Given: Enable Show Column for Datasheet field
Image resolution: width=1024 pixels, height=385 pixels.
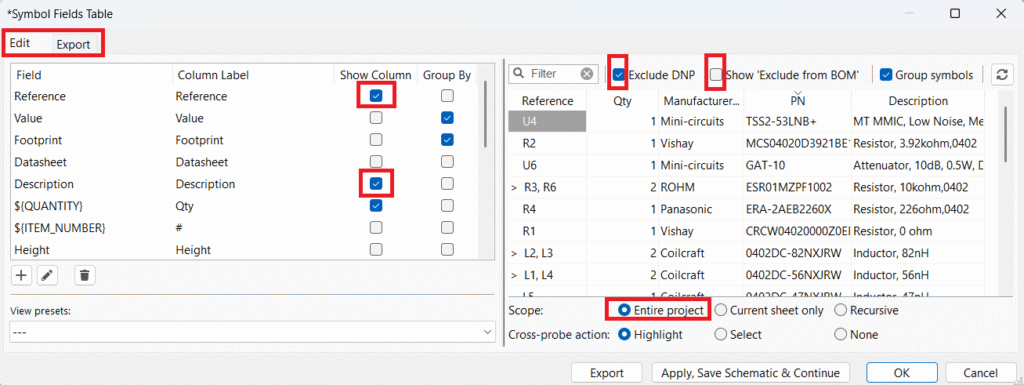Looking at the screenshot, I should (x=376, y=162).
